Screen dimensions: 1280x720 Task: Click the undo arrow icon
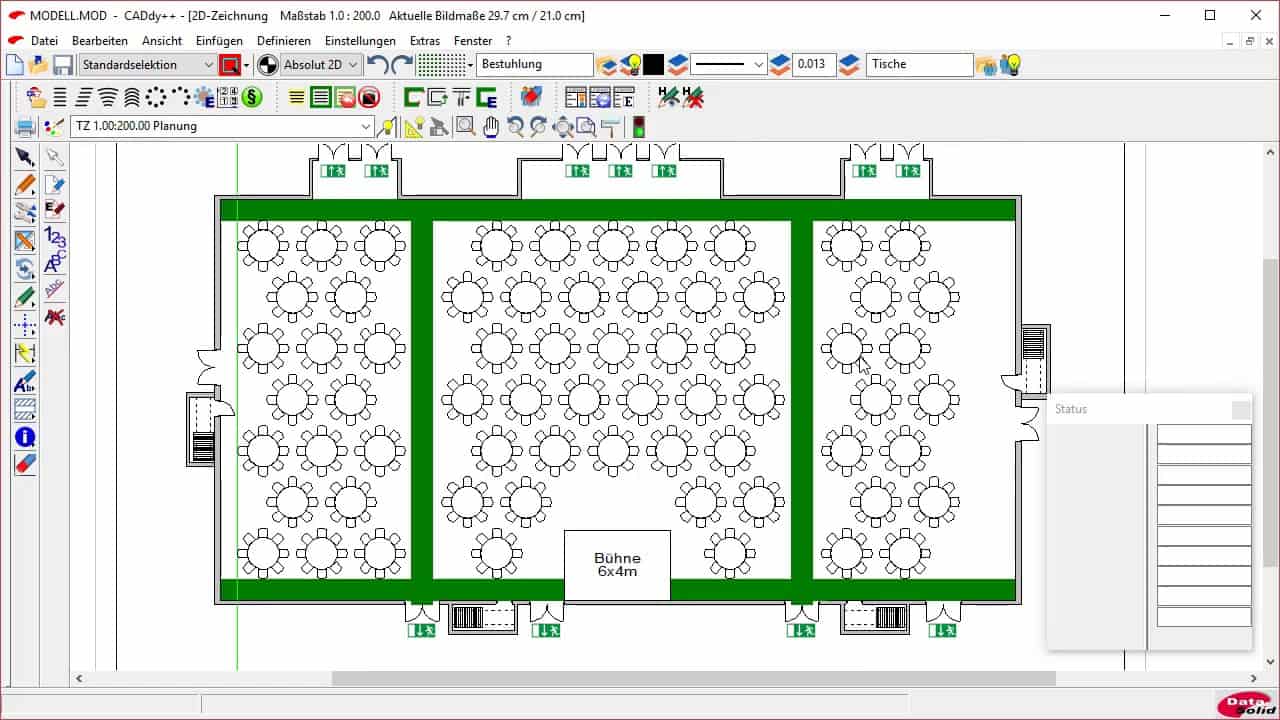coord(378,65)
